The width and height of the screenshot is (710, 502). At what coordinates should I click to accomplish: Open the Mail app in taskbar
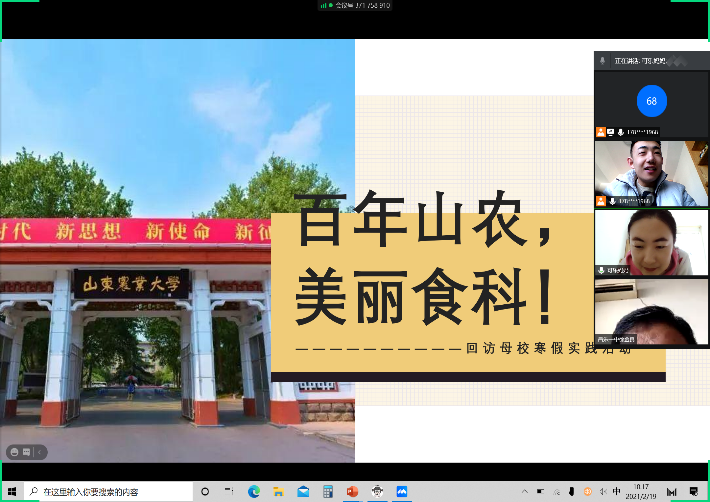click(x=303, y=492)
